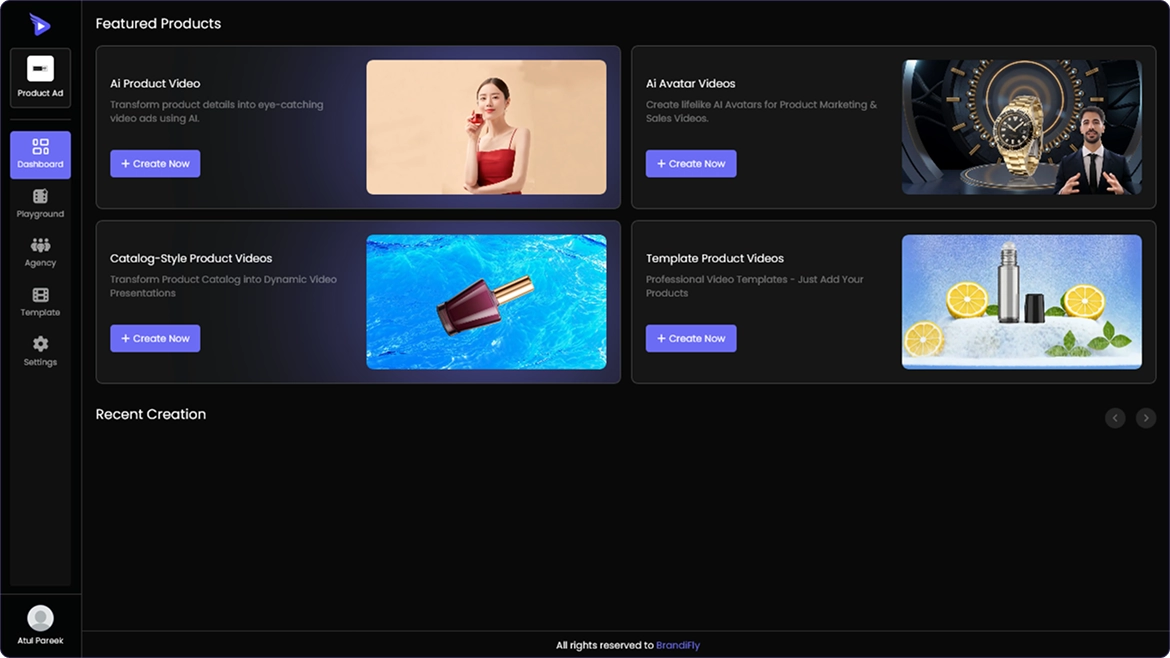Create Now for Ai Product Video
This screenshot has width=1170, height=658.
point(155,163)
